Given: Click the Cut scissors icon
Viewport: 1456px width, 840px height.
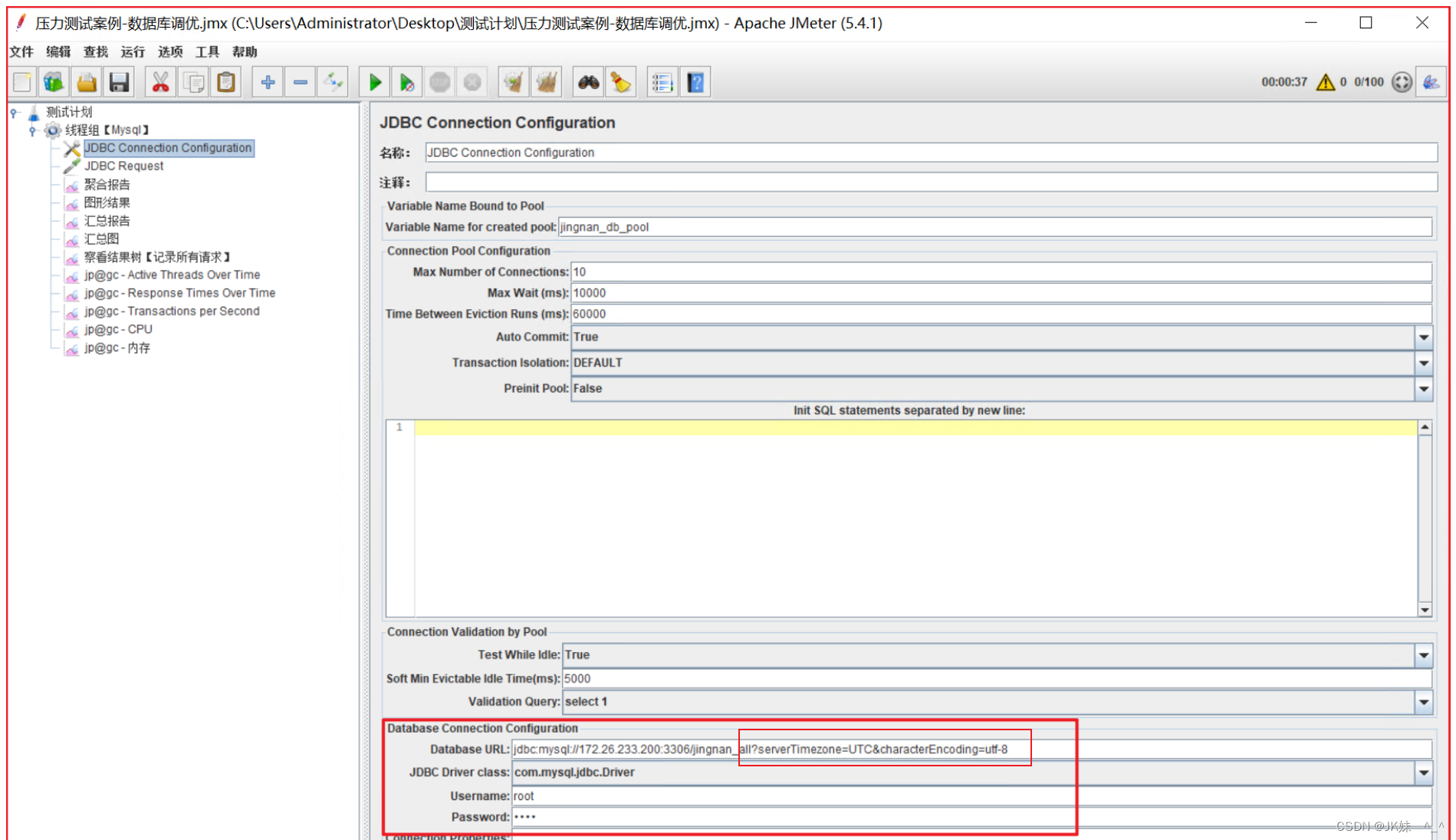Looking at the screenshot, I should click(x=160, y=82).
